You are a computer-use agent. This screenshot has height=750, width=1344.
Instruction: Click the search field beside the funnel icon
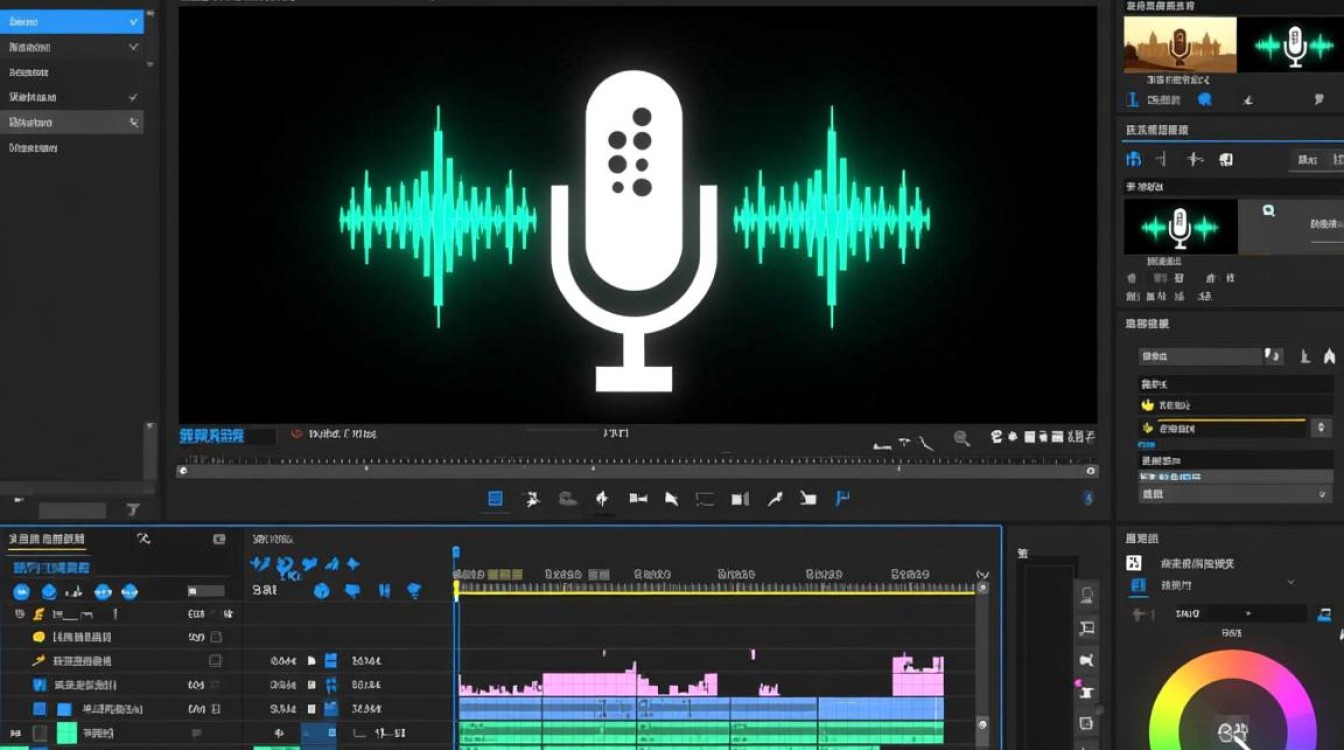[72, 510]
